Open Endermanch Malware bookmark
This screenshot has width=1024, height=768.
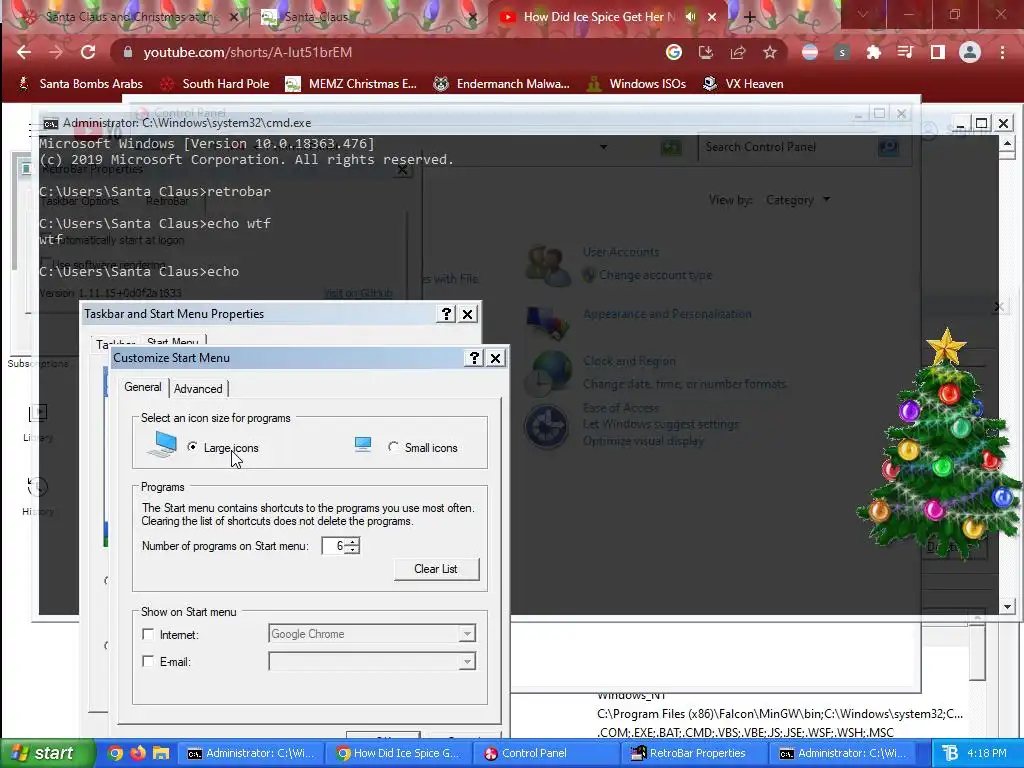[x=502, y=84]
